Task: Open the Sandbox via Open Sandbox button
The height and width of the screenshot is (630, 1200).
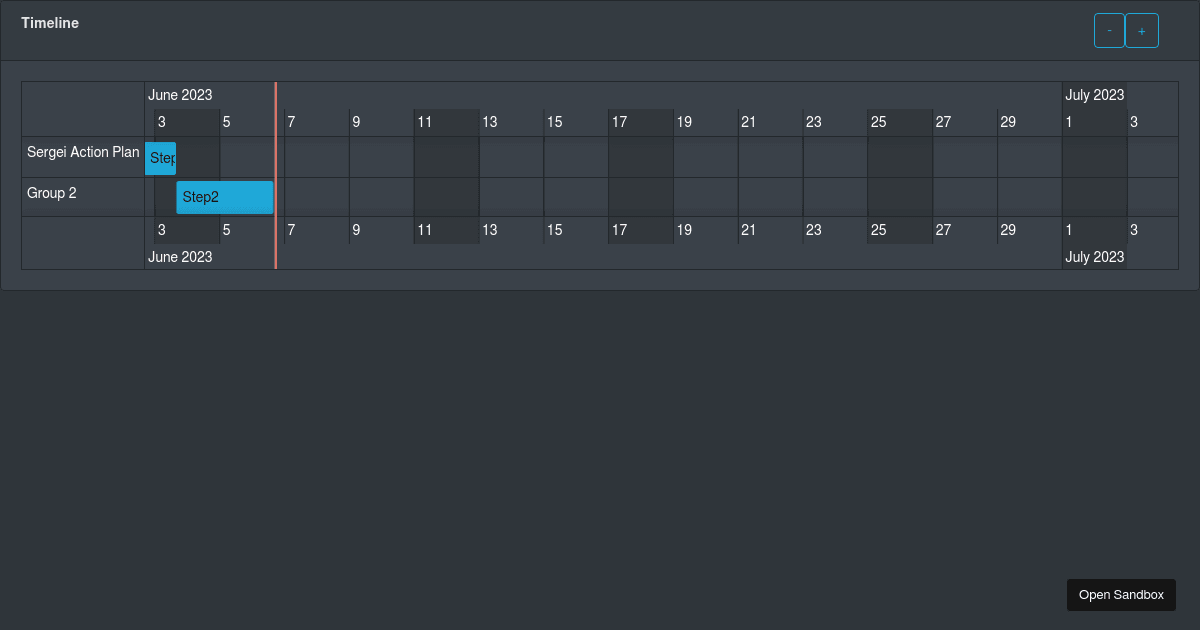Action: (x=1121, y=595)
